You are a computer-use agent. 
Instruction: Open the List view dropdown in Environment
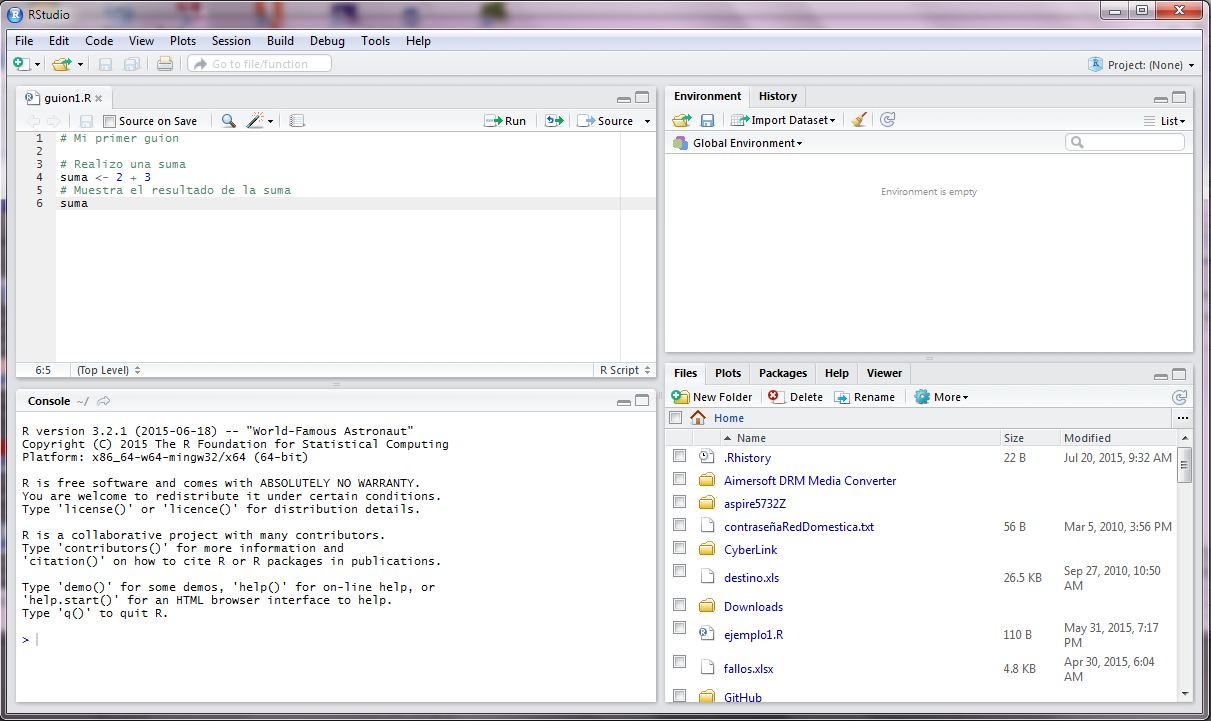coord(1165,121)
